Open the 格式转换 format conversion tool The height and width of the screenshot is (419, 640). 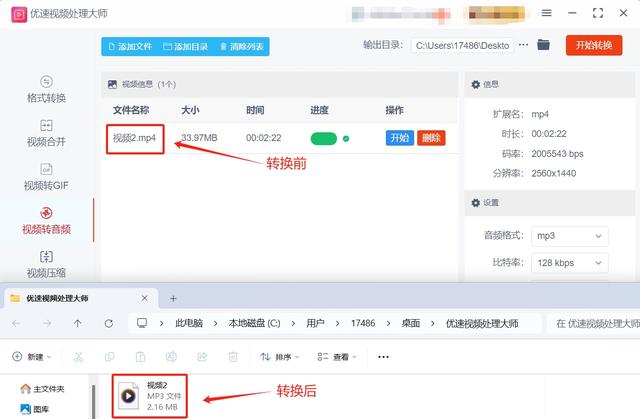pos(46,89)
